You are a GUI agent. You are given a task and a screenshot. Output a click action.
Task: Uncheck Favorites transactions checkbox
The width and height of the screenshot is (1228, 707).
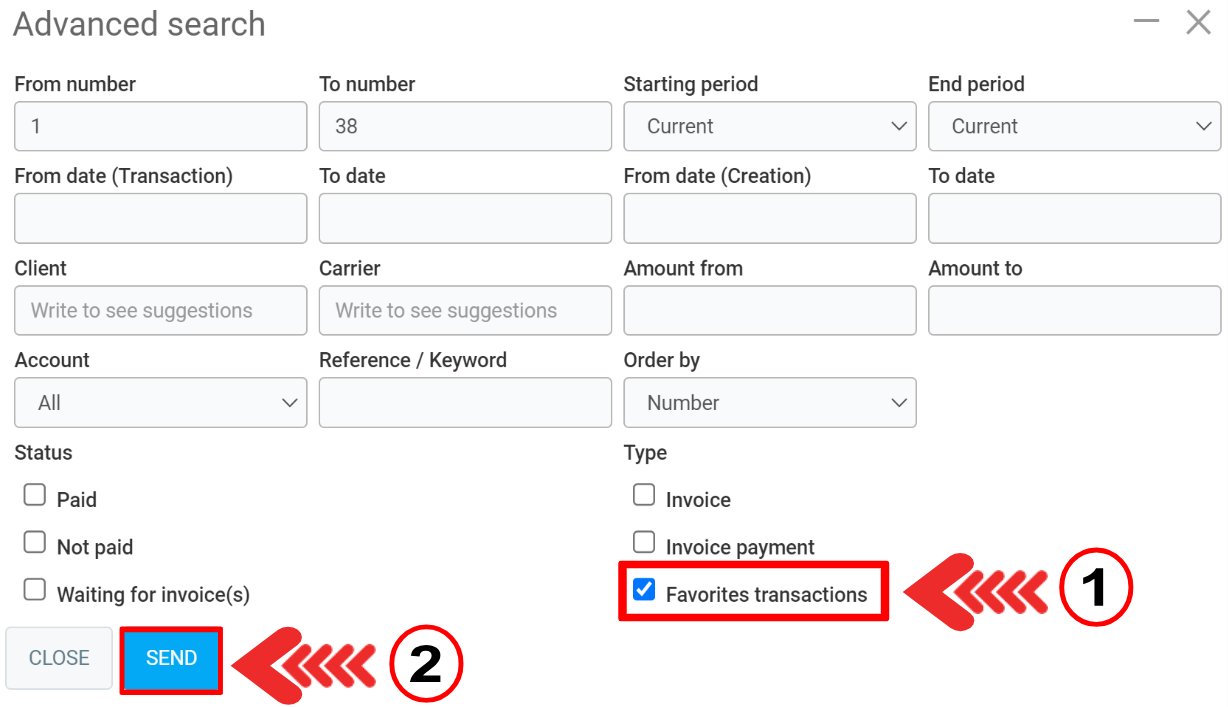[x=644, y=590]
